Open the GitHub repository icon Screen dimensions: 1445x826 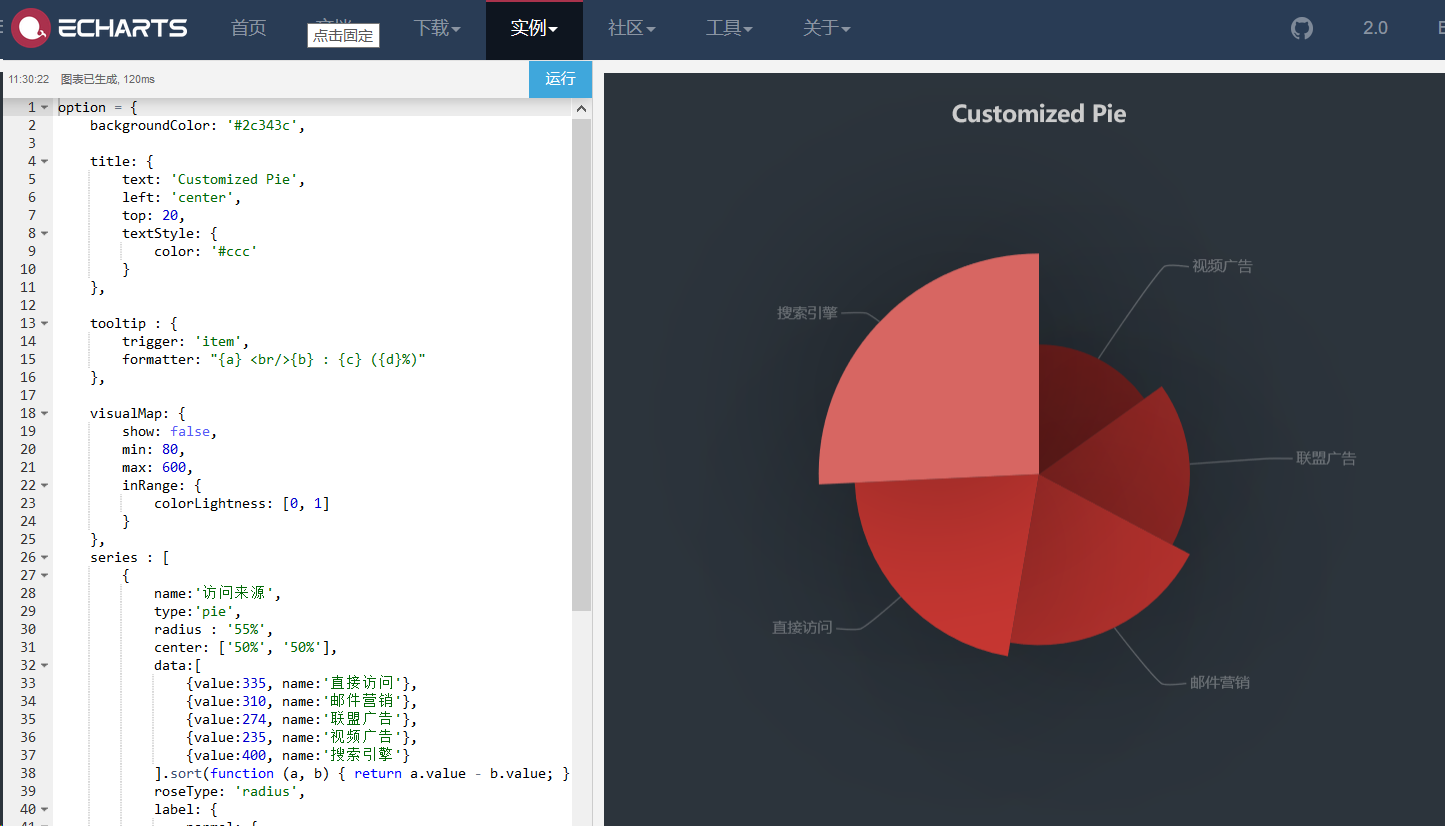point(1301,28)
